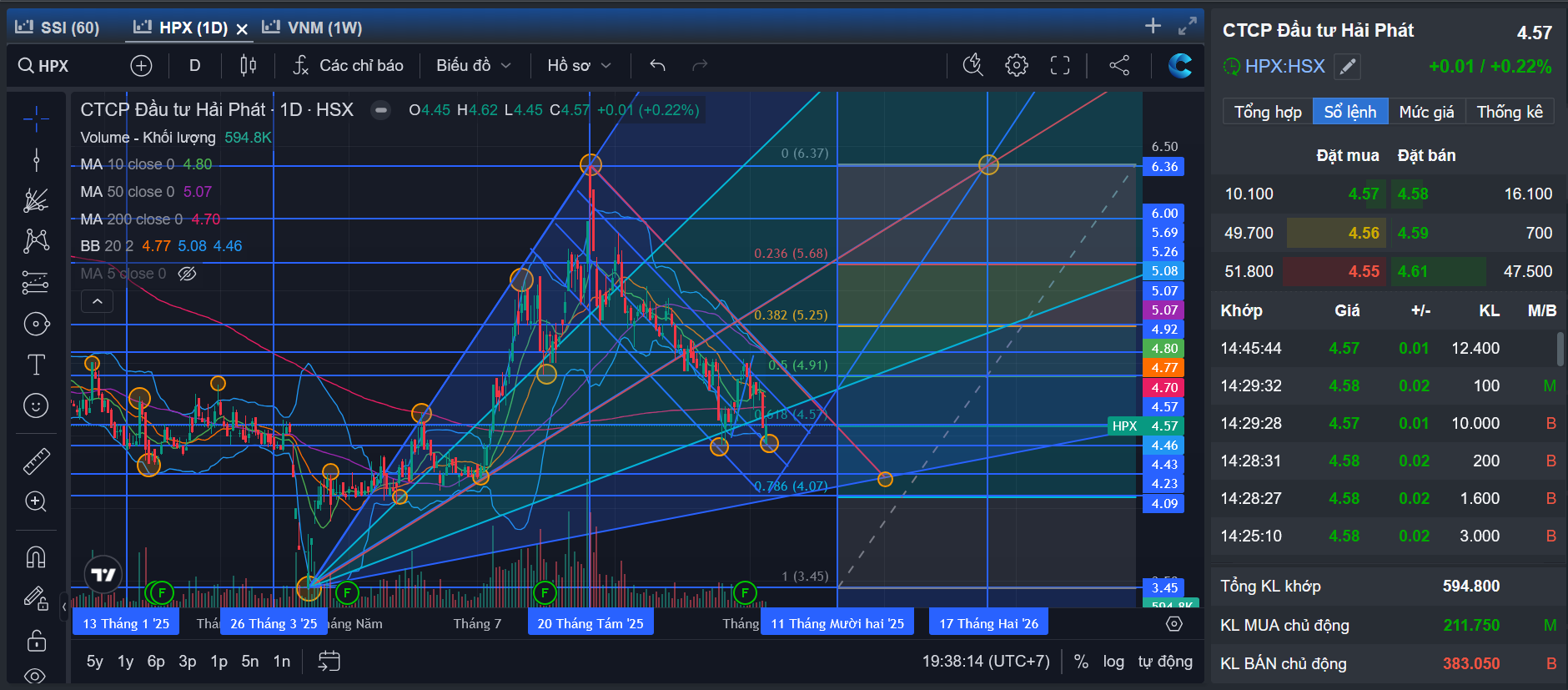Open the Gann and Fibonacci tools
The width and height of the screenshot is (1568, 690).
point(36,200)
